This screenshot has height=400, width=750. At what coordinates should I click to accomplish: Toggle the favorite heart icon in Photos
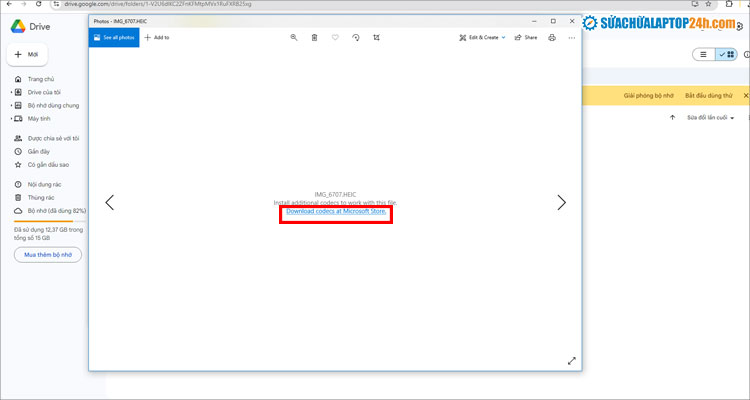tap(335, 37)
